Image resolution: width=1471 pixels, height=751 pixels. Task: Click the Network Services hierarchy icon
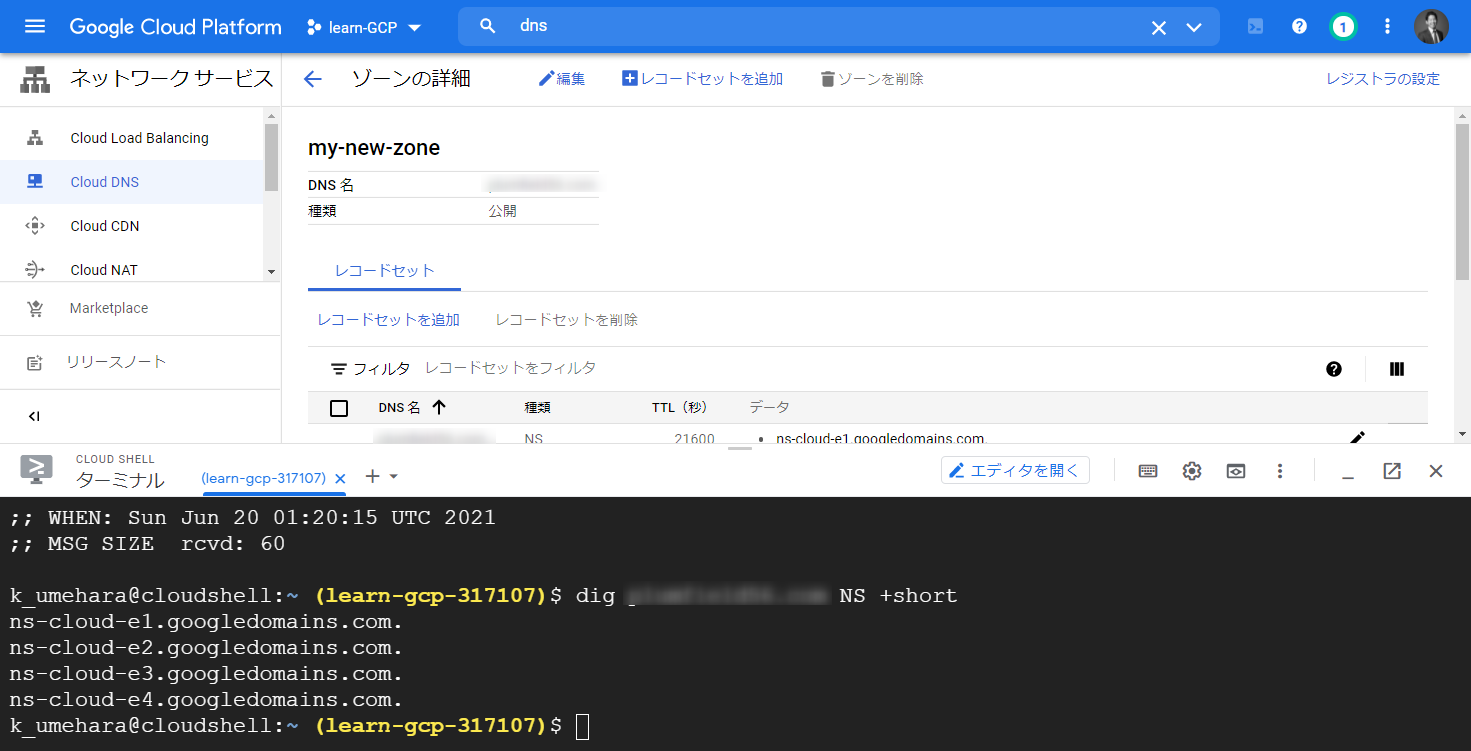coord(36,79)
